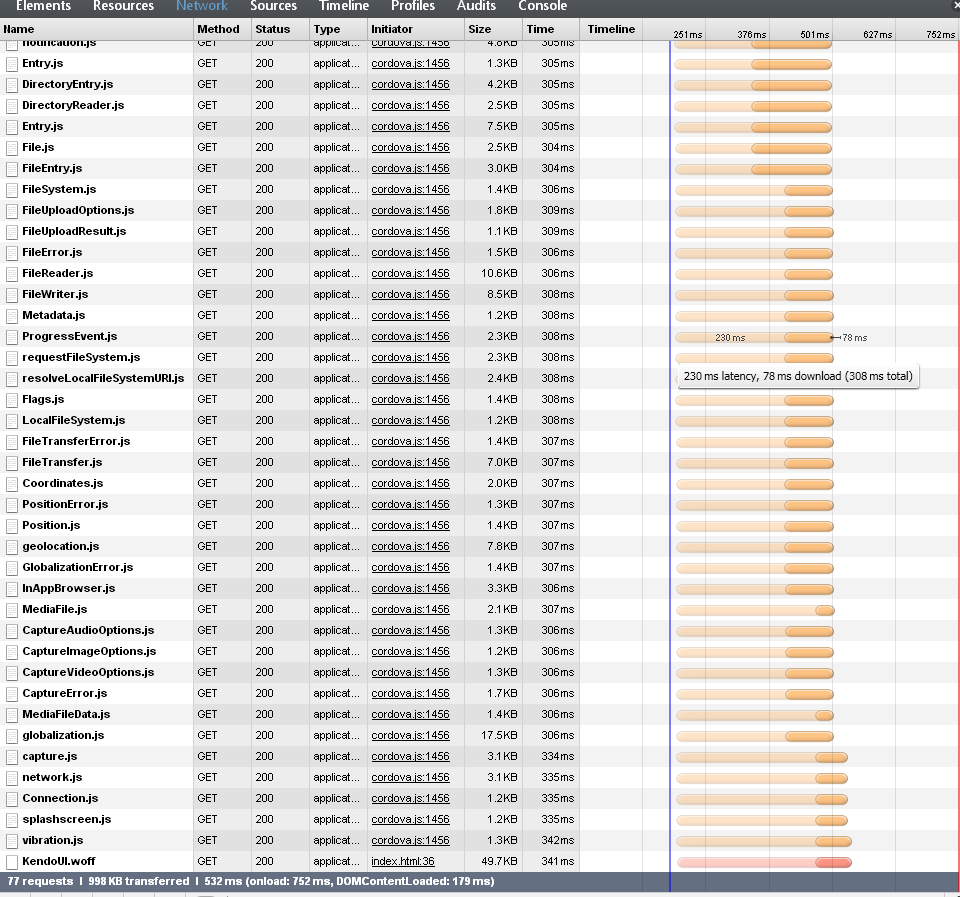The width and height of the screenshot is (960, 897).
Task: Sort by the Size column header
Action: tap(493, 29)
